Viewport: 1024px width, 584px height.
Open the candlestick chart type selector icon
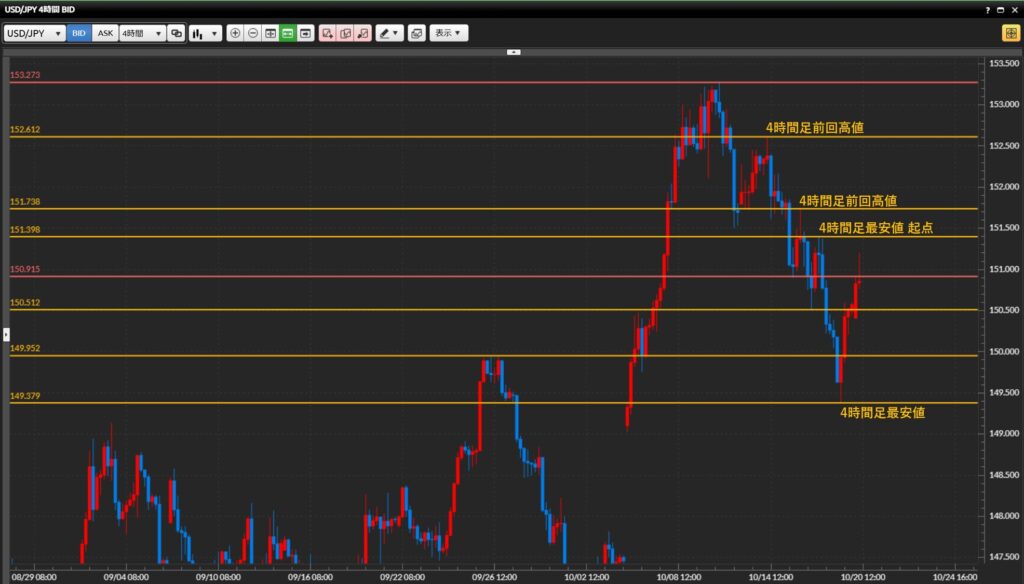[x=199, y=33]
